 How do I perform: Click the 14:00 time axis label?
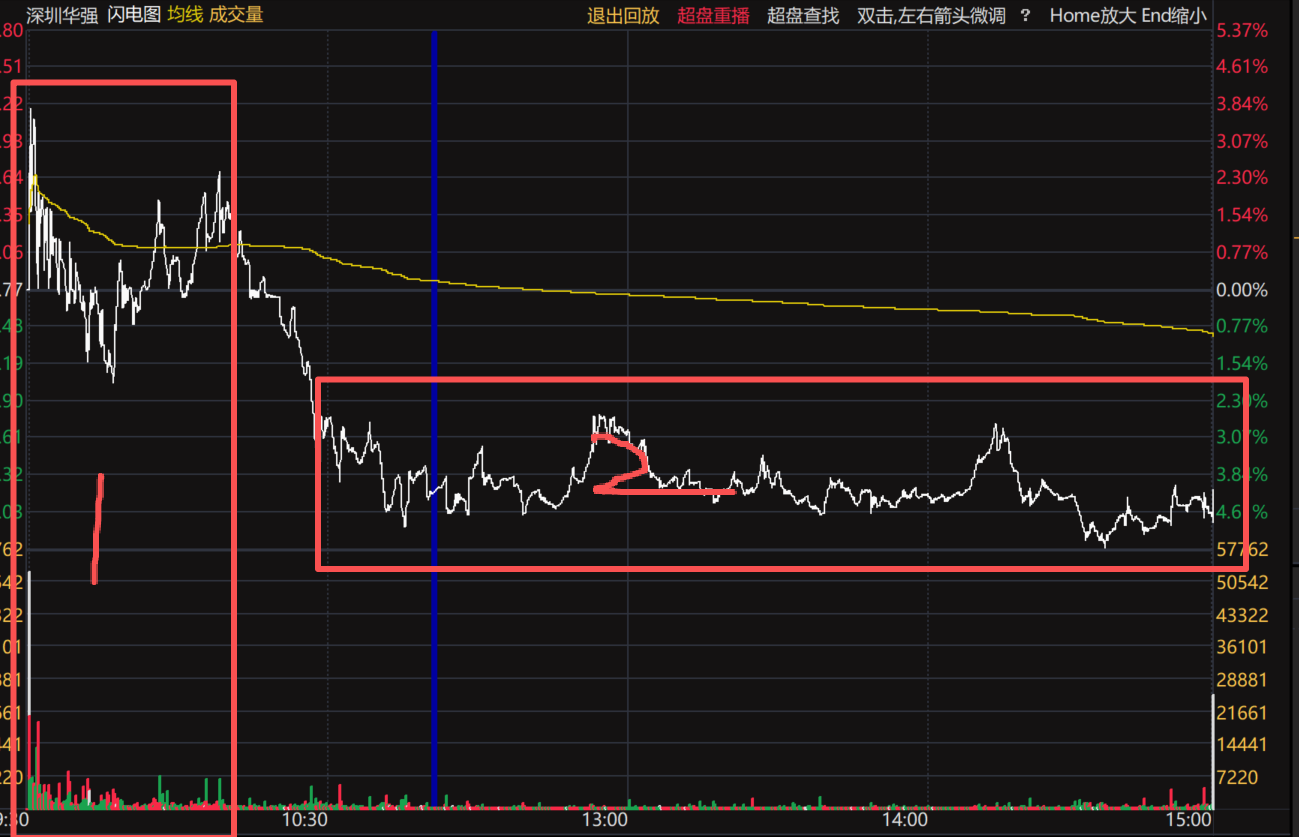click(x=903, y=820)
